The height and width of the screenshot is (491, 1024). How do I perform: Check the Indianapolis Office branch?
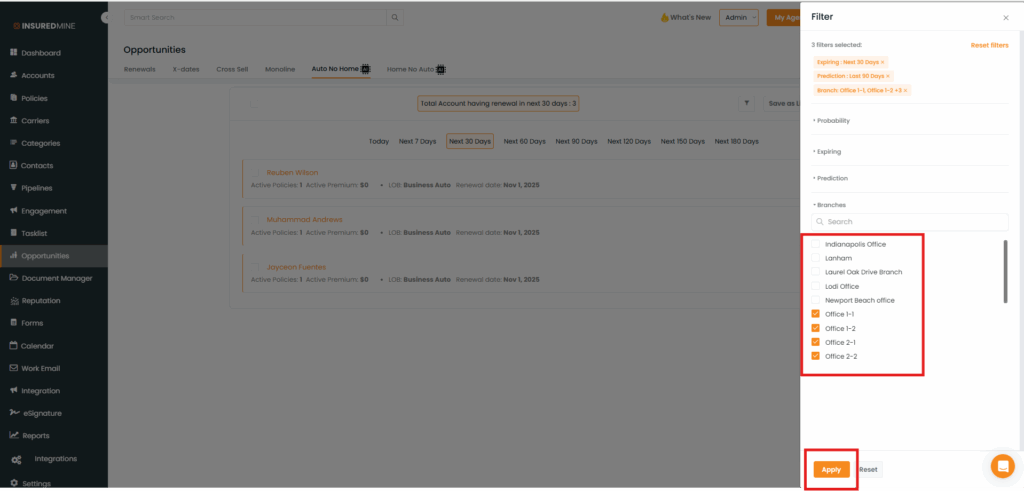coord(815,244)
